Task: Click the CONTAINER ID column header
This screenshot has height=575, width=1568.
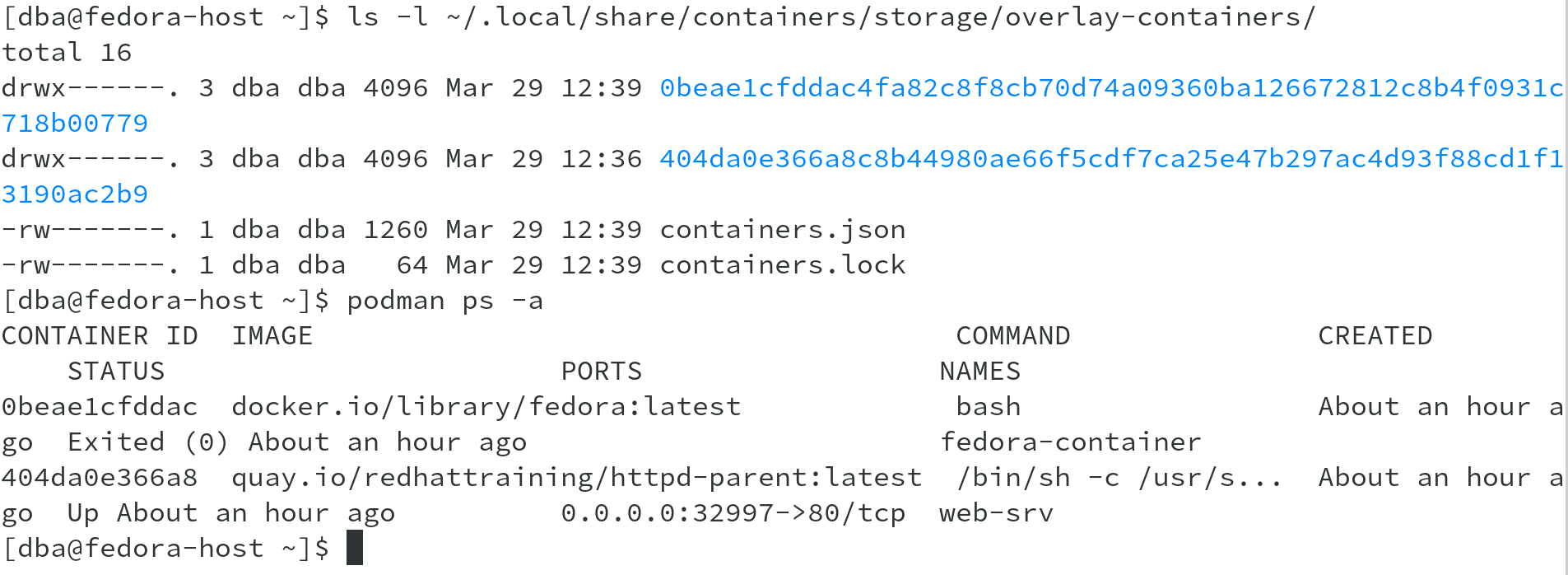Action: point(100,336)
